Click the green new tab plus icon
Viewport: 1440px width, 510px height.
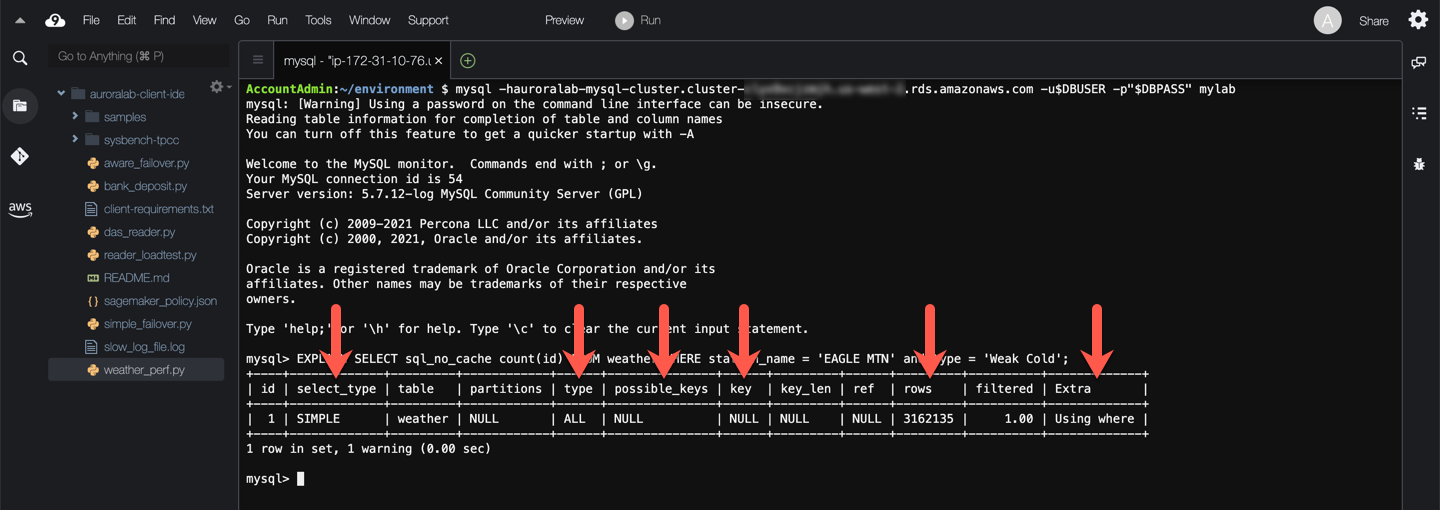click(467, 61)
